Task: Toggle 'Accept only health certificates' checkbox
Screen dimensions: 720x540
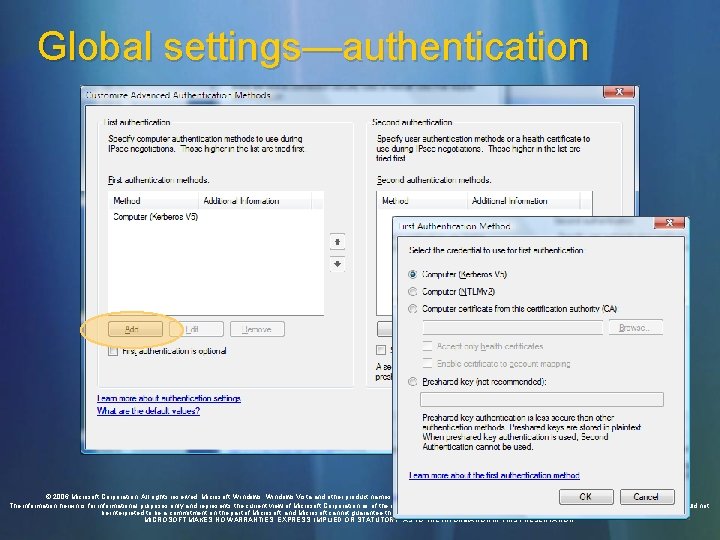Action: 428,346
